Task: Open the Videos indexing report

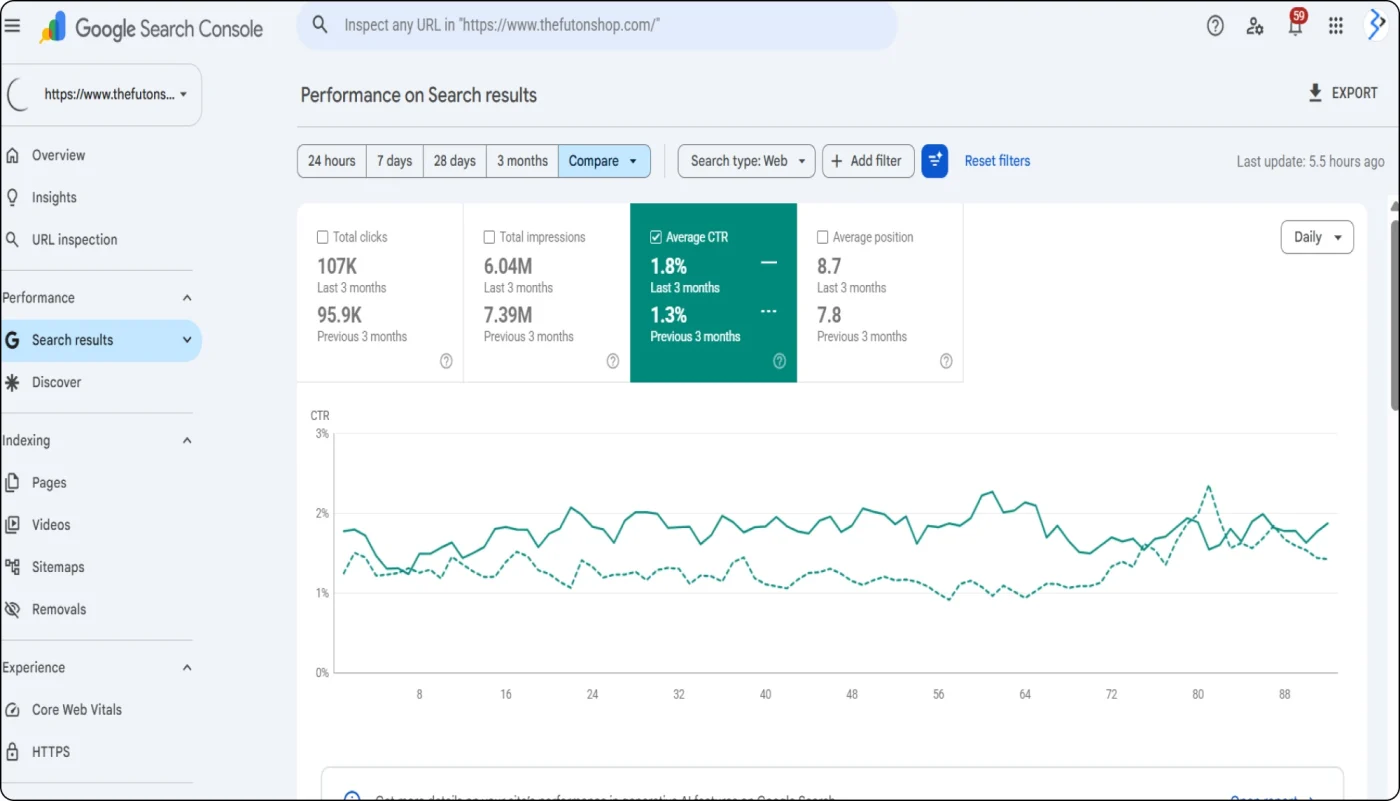Action: [x=51, y=524]
